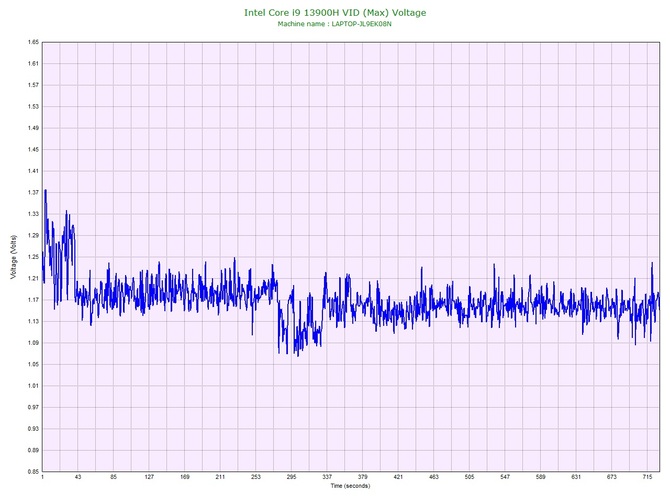Click the 127 seconds time axis label

(x=149, y=477)
